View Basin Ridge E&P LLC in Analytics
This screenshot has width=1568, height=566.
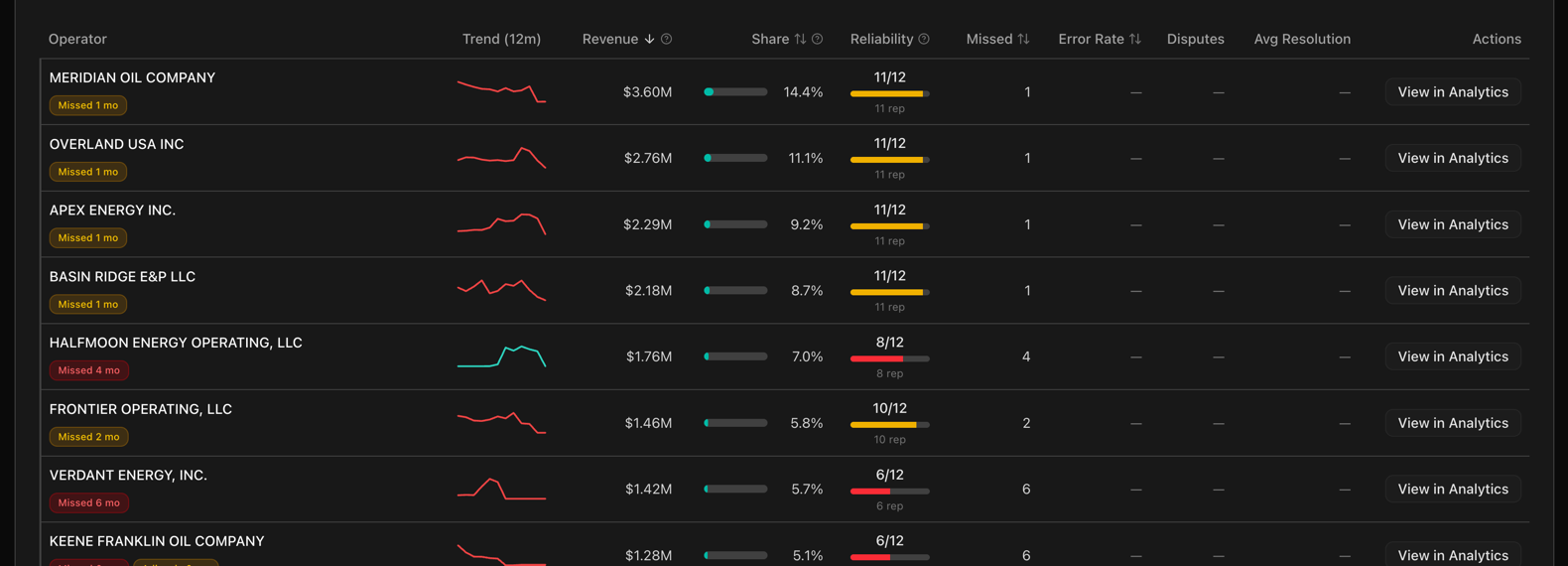pos(1453,290)
